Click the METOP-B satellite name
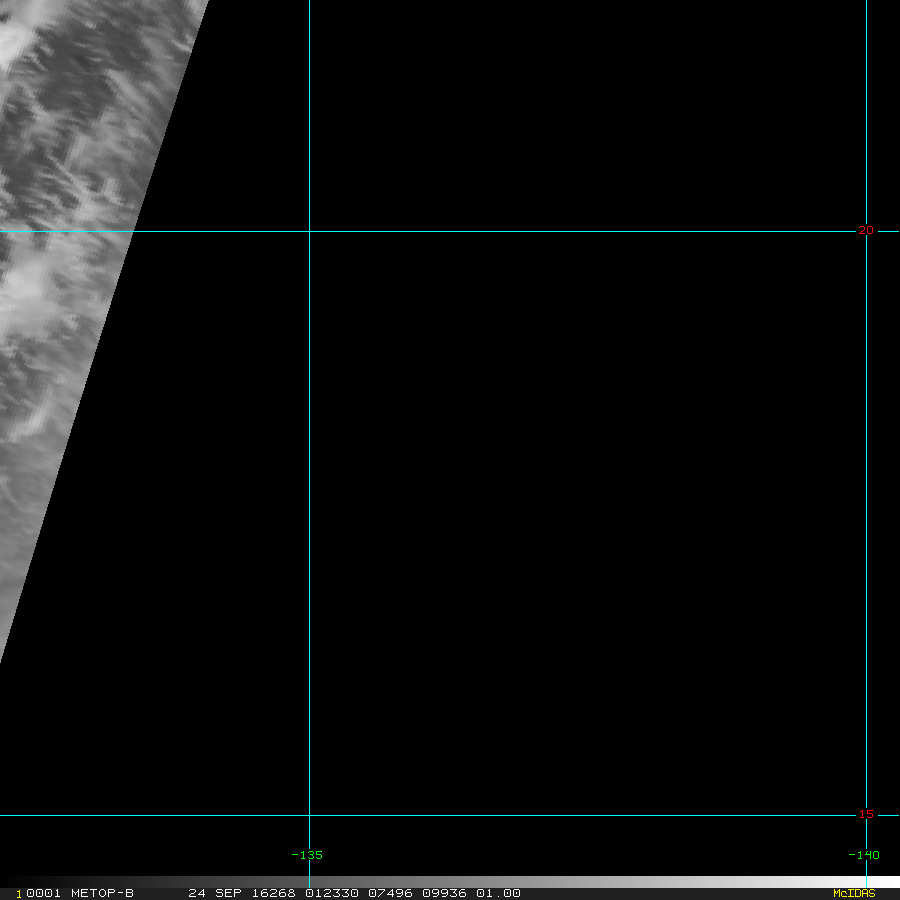The width and height of the screenshot is (900, 900). pos(102,893)
